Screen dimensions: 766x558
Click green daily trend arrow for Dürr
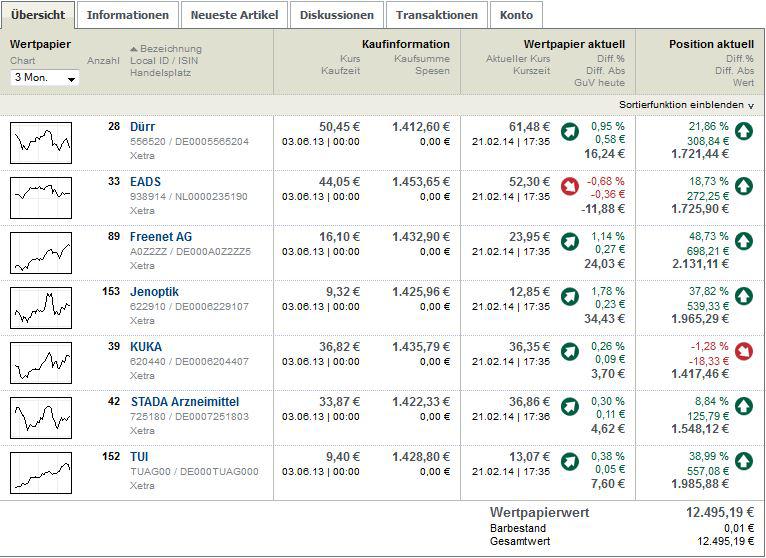[569, 131]
